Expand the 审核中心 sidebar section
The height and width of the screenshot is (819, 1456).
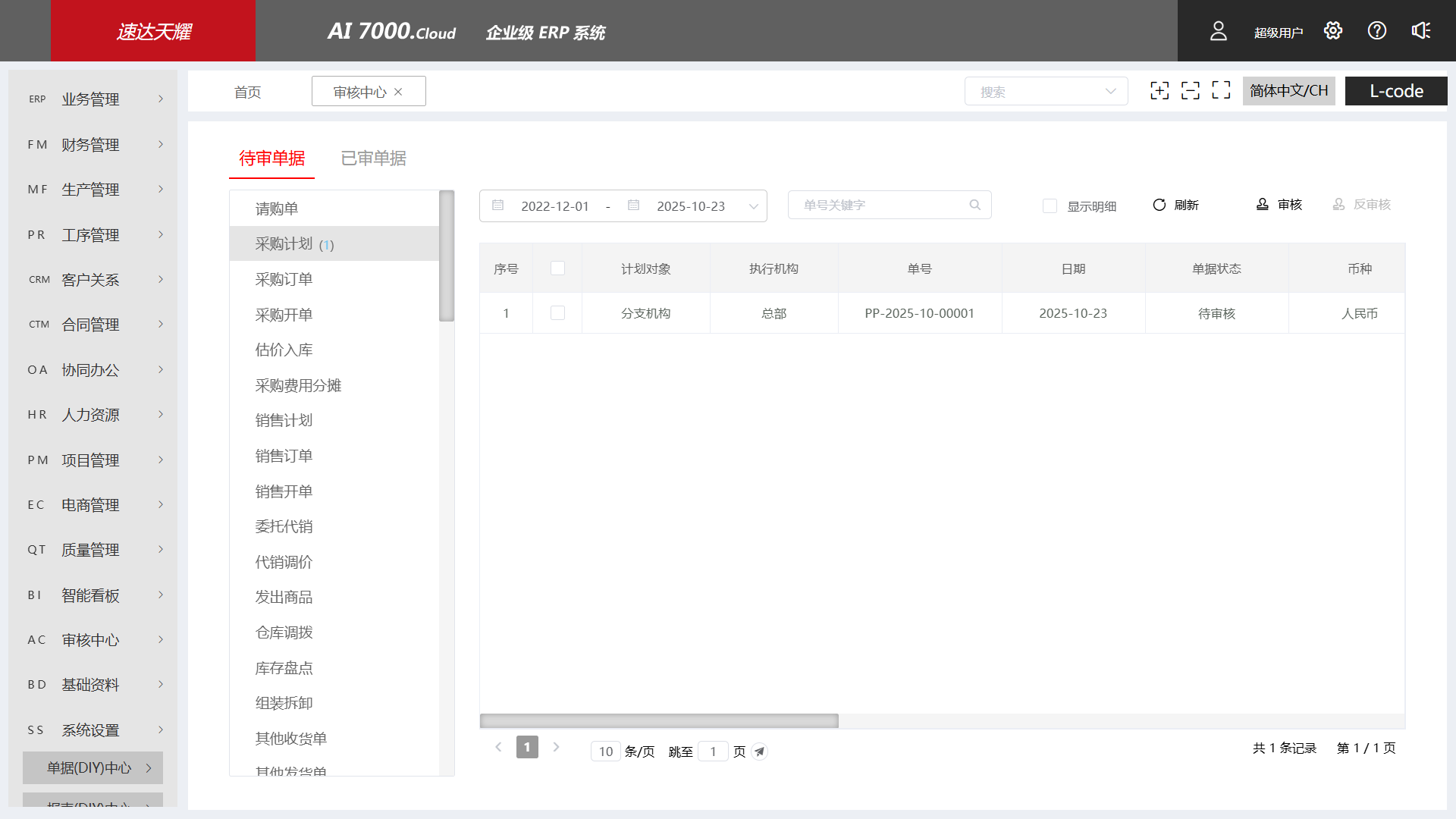(x=93, y=639)
